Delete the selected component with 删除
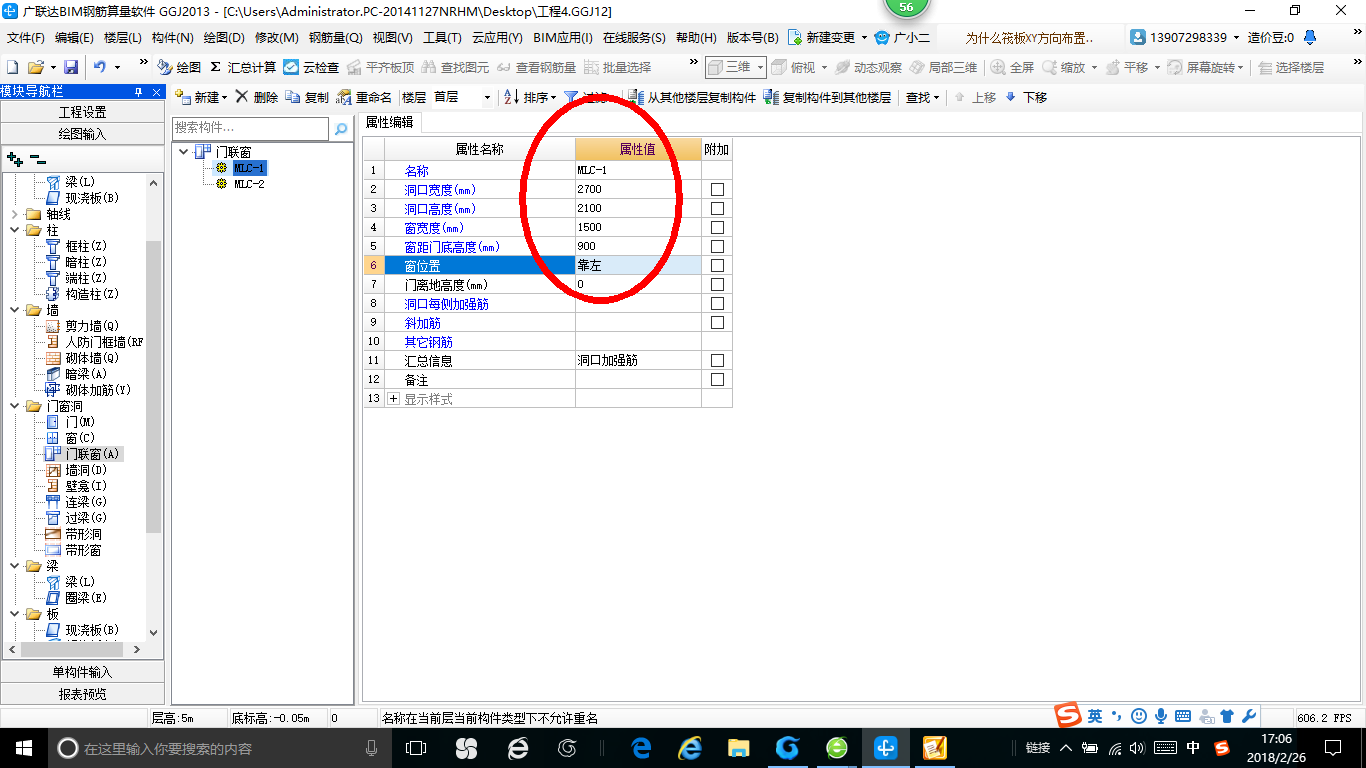Image resolution: width=1366 pixels, height=768 pixels. pos(257,97)
